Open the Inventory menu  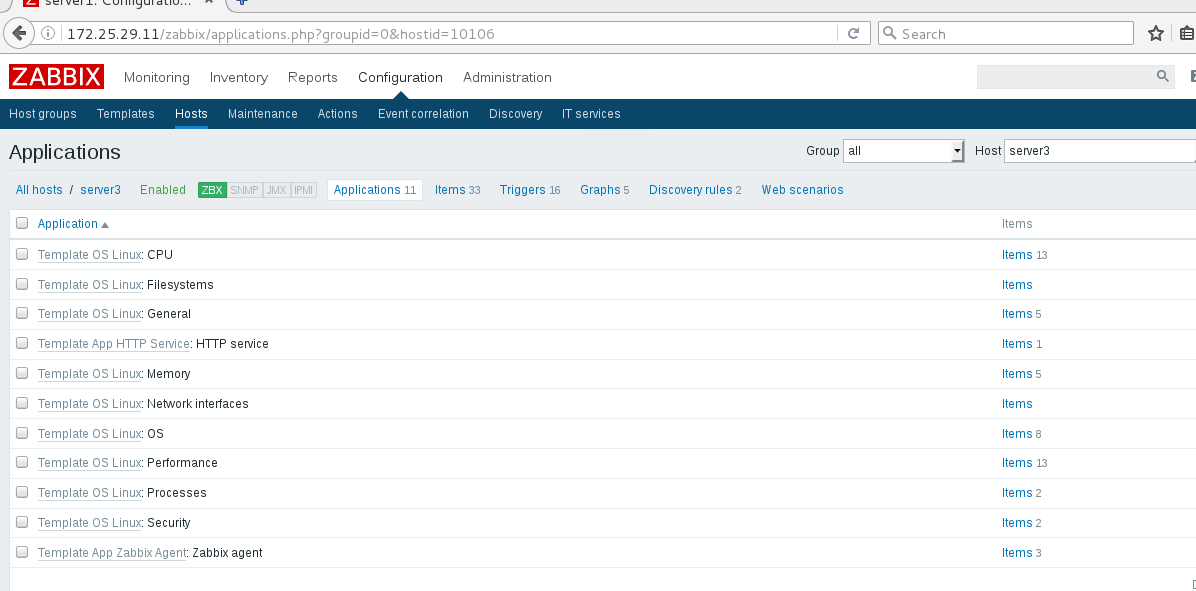[239, 77]
